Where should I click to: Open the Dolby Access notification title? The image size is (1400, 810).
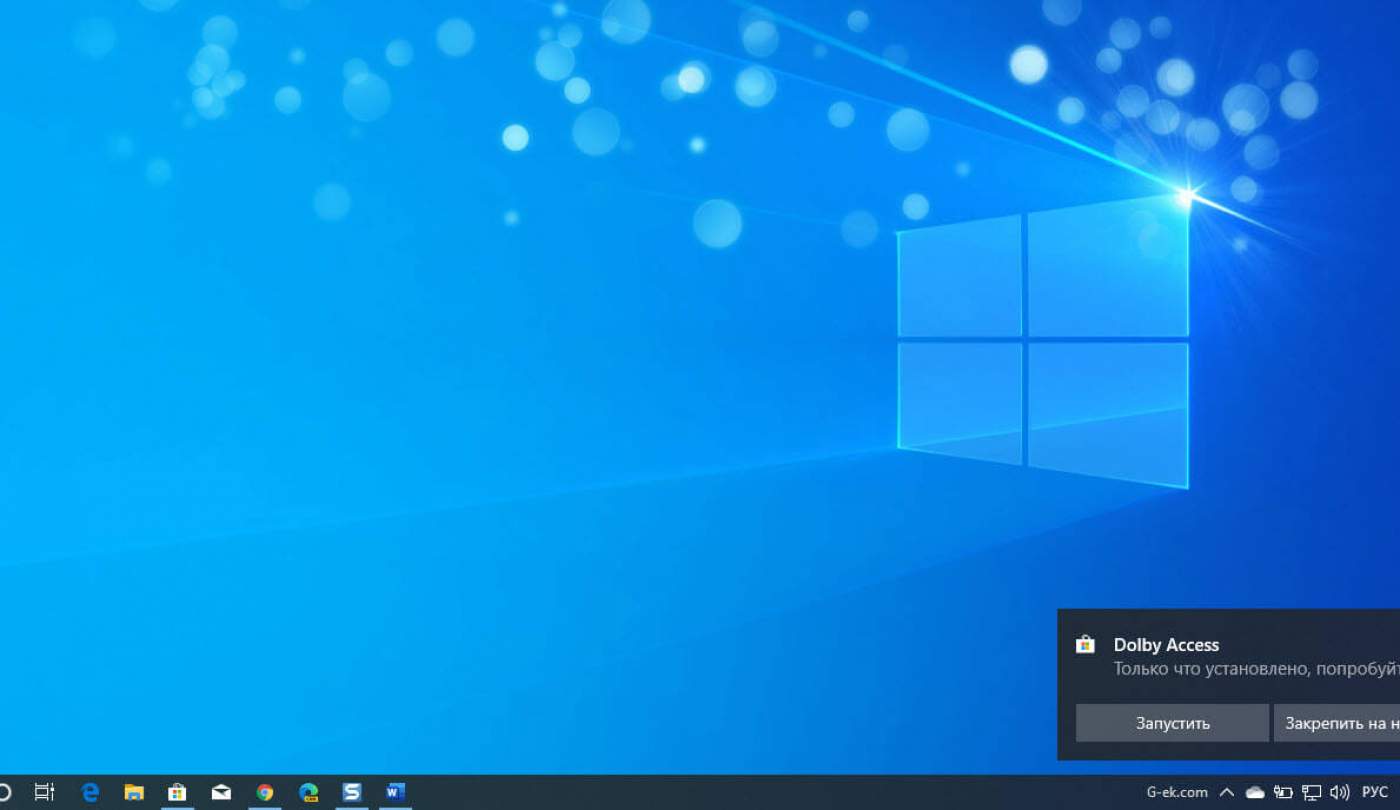(1166, 645)
